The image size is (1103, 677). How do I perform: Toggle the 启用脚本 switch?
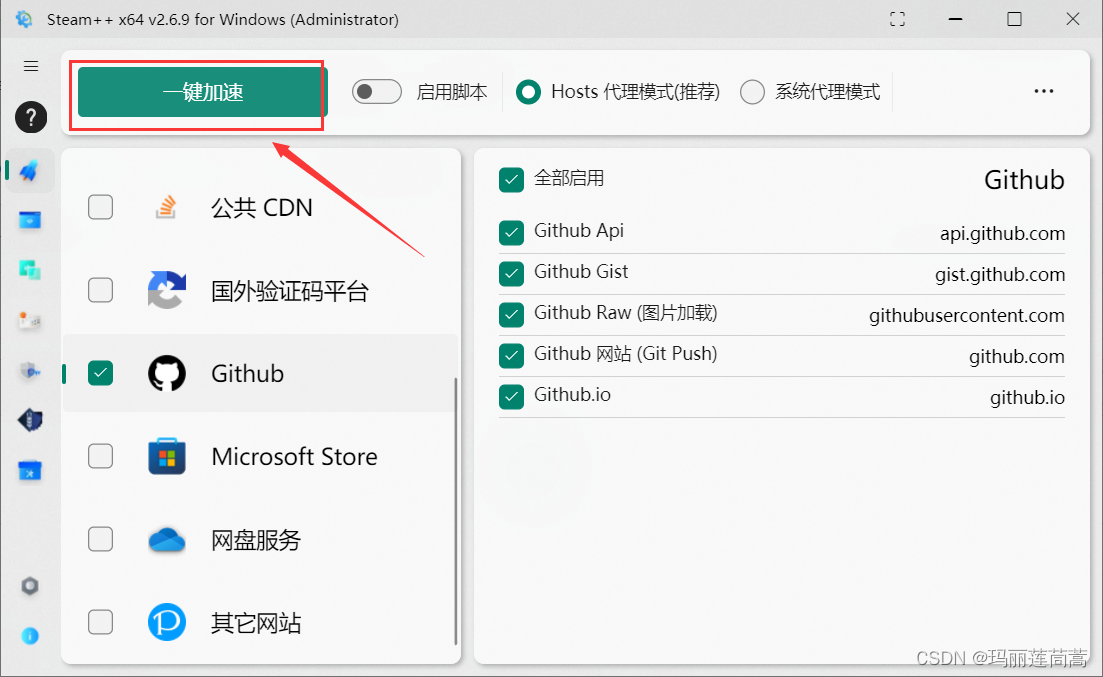(x=376, y=91)
